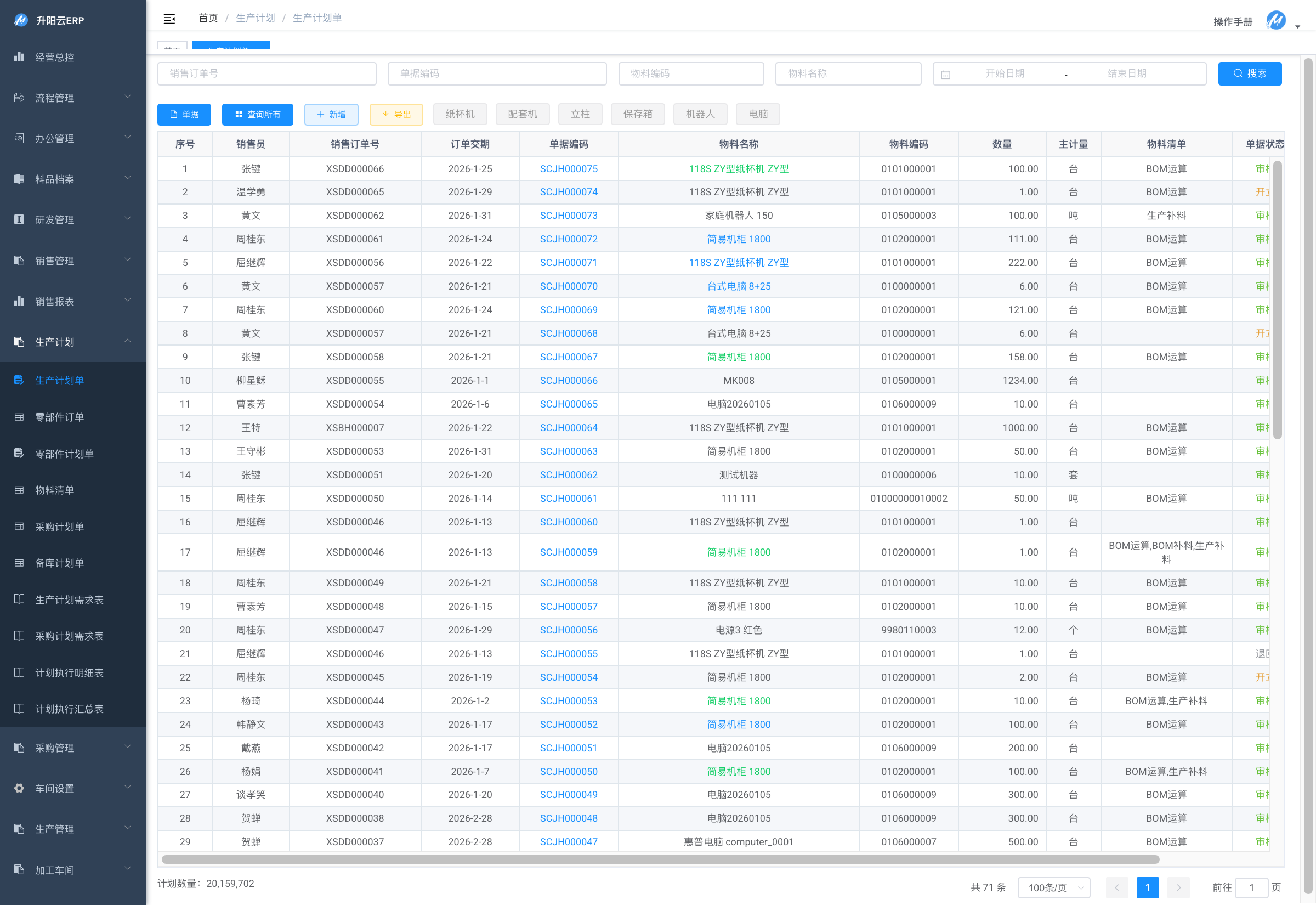Click the user avatar icon top right
The image size is (1316, 905).
pyautogui.click(x=1275, y=21)
